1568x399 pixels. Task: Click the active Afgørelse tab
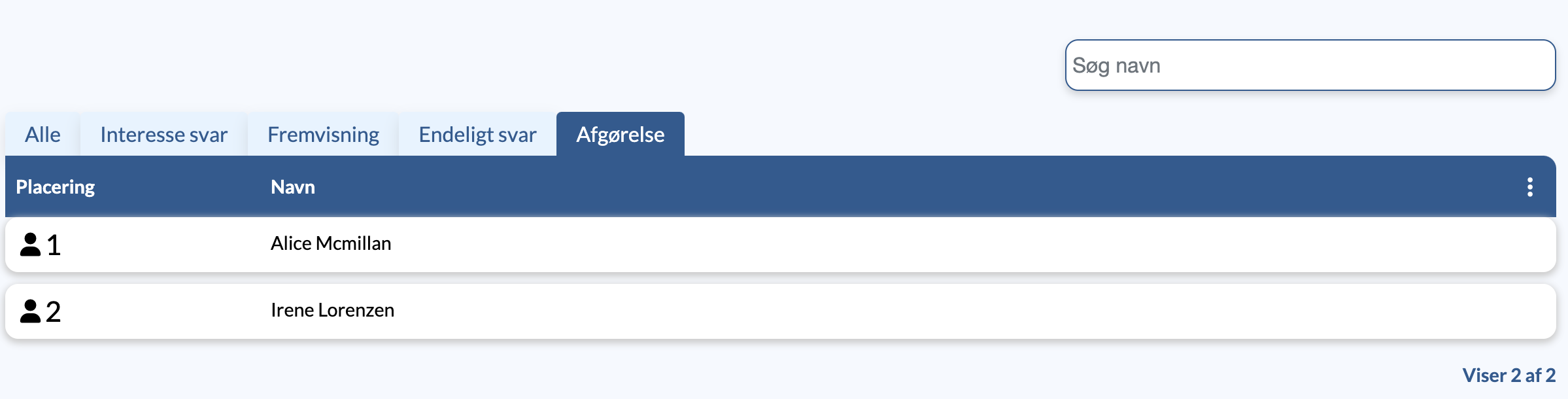(620, 134)
